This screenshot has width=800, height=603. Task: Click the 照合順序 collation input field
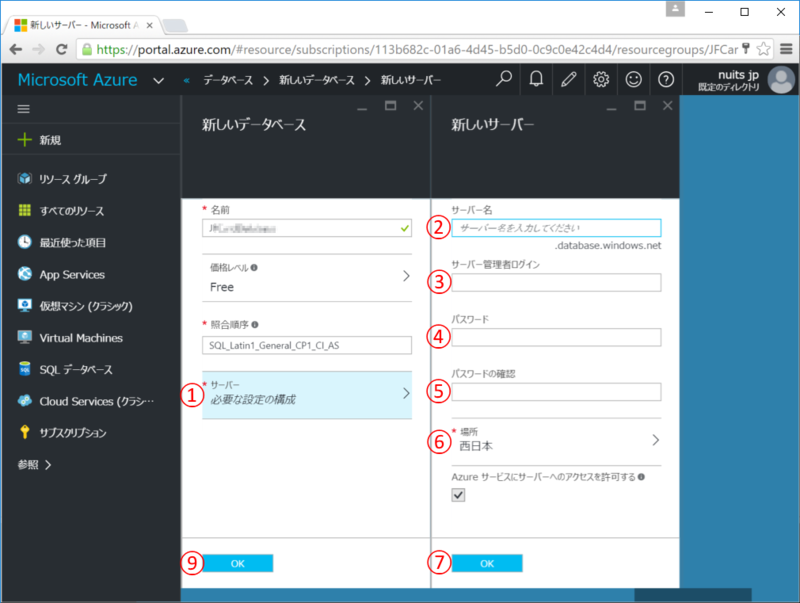[307, 345]
